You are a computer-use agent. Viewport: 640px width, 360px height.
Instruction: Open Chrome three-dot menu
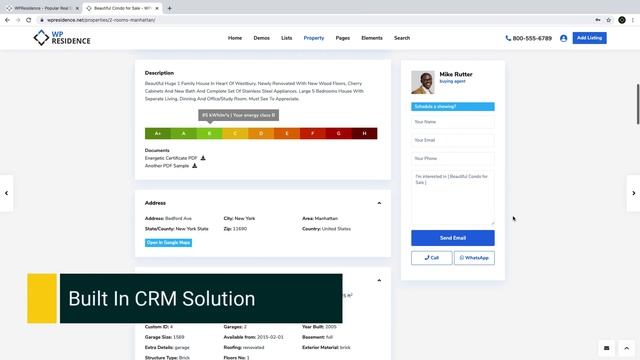coord(633,20)
